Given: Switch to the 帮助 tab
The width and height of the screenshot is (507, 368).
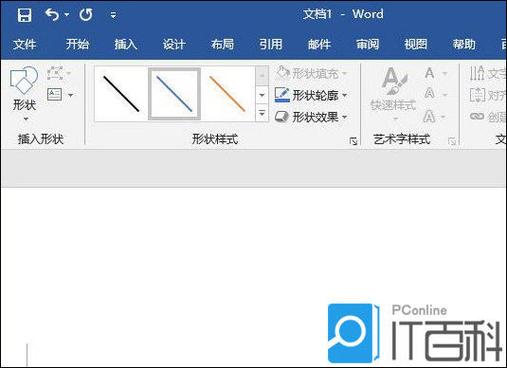Looking at the screenshot, I should pos(464,44).
